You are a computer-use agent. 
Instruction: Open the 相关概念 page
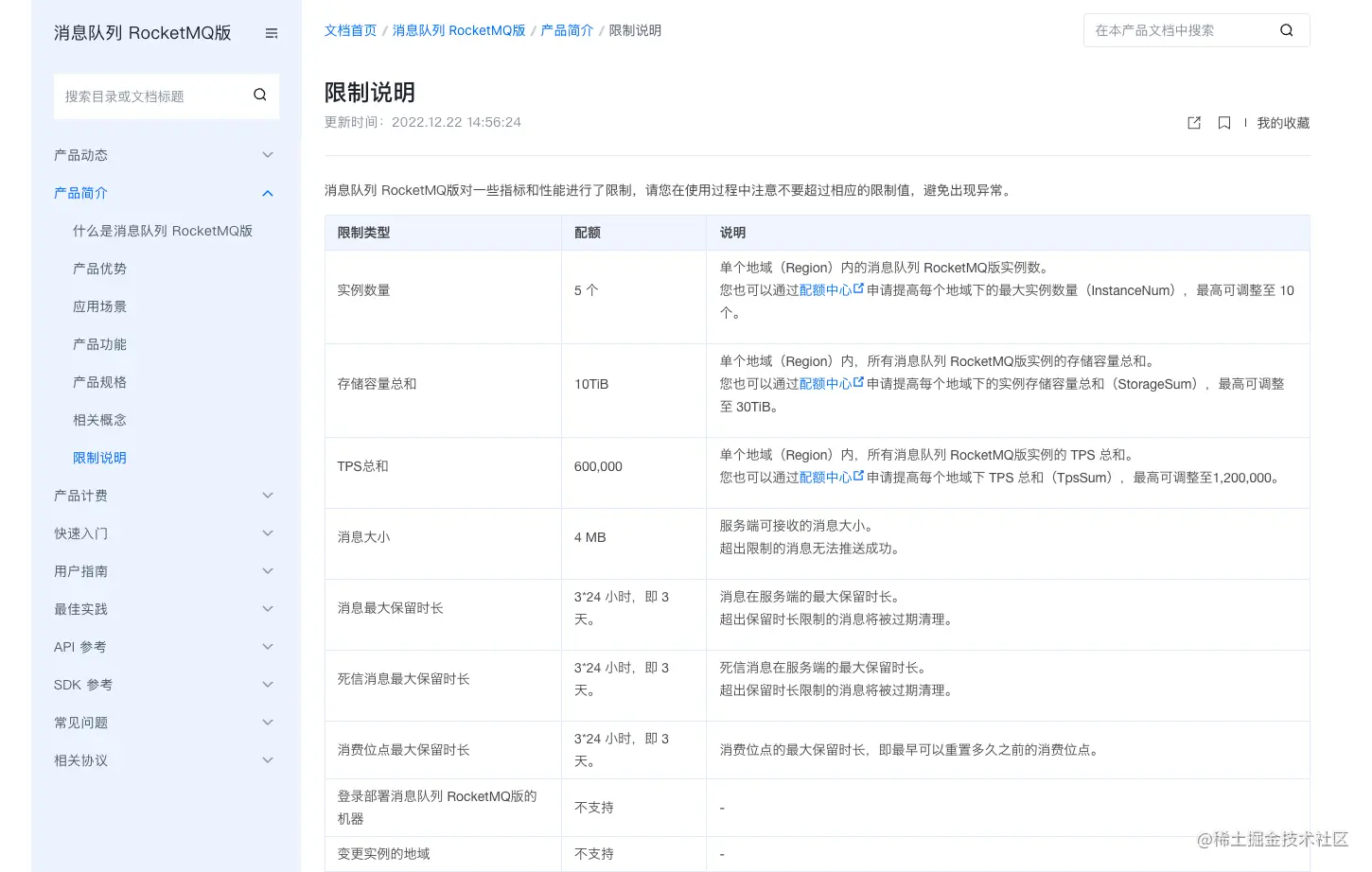99,420
